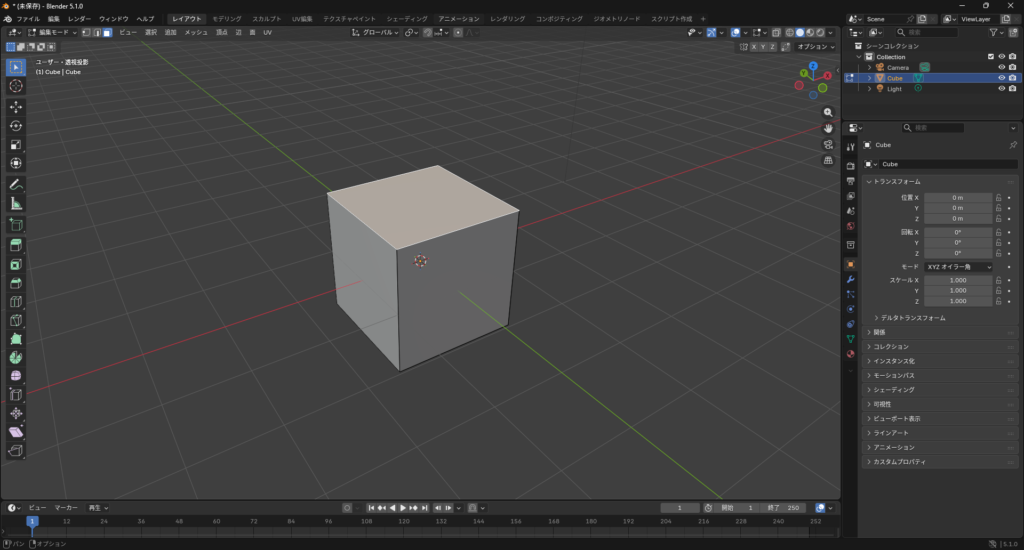Screen dimensions: 1024x550
Task: Open the ファイル menu
Action: [x=27, y=19]
